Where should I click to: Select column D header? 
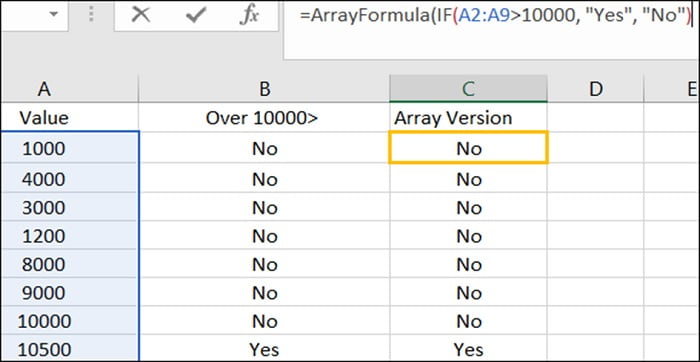[596, 89]
